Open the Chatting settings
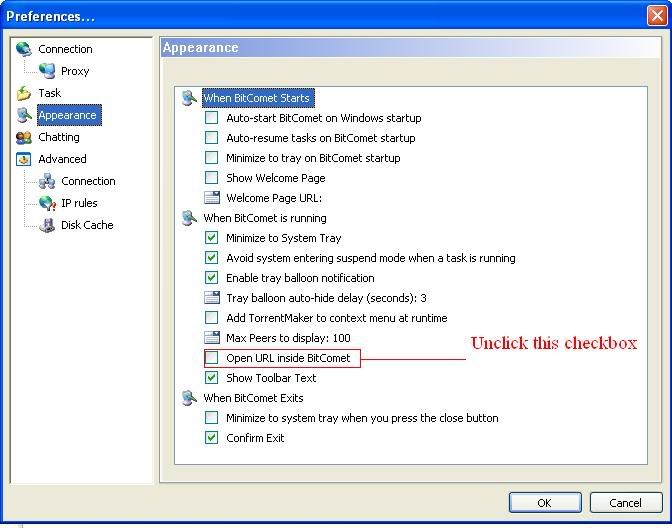The image size is (672, 528). click(x=59, y=137)
